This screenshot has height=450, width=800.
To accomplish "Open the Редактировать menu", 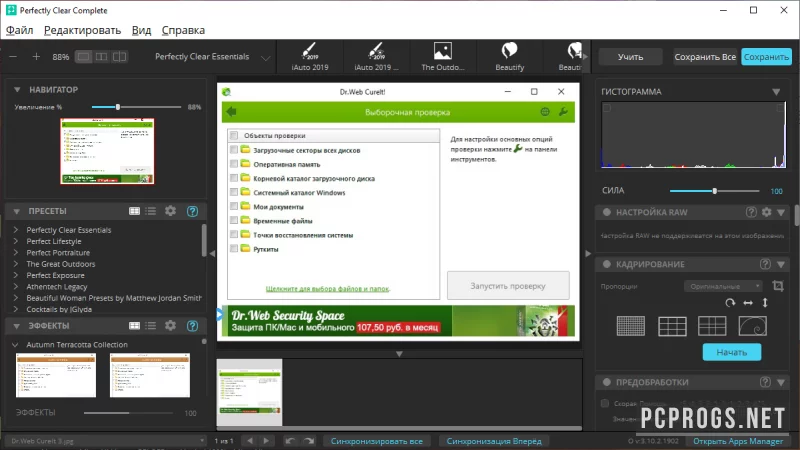I will [x=82, y=30].
